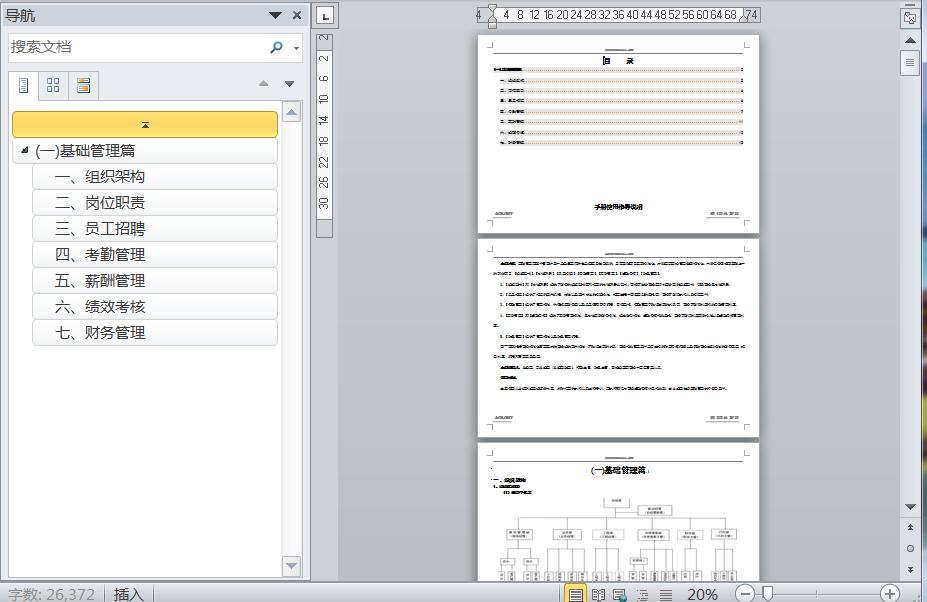Open search options dropdown next to magnifier
Viewport: 927px width, 602px height.
point(296,48)
